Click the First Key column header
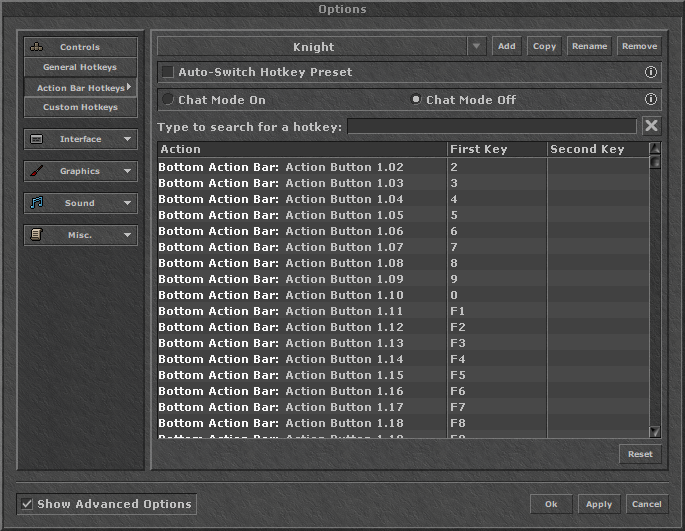 [x=497, y=149]
